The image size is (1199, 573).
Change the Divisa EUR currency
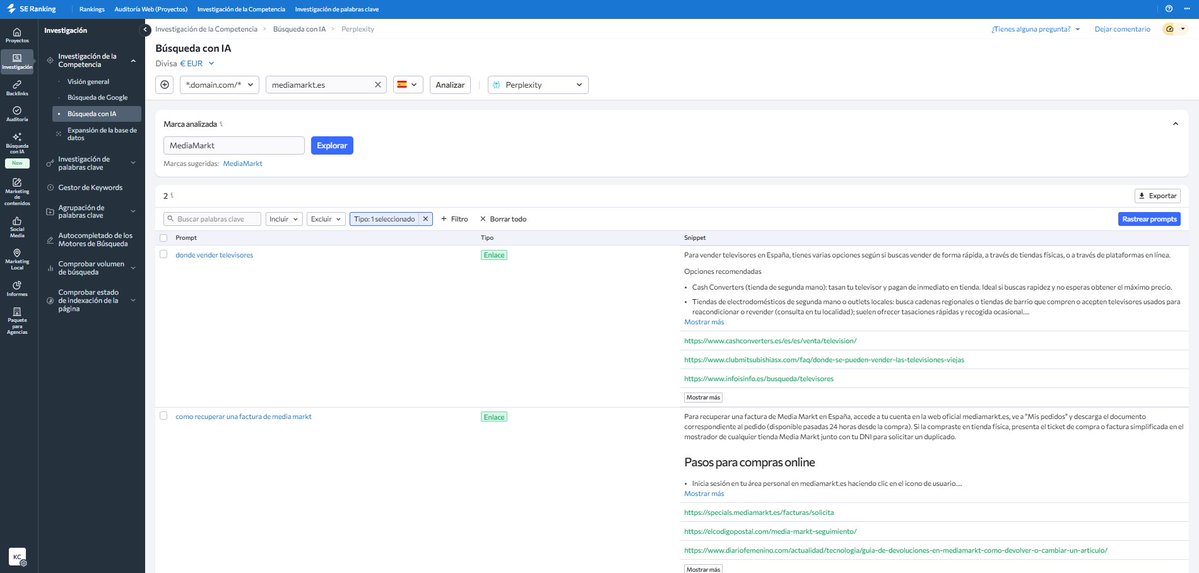[197, 63]
